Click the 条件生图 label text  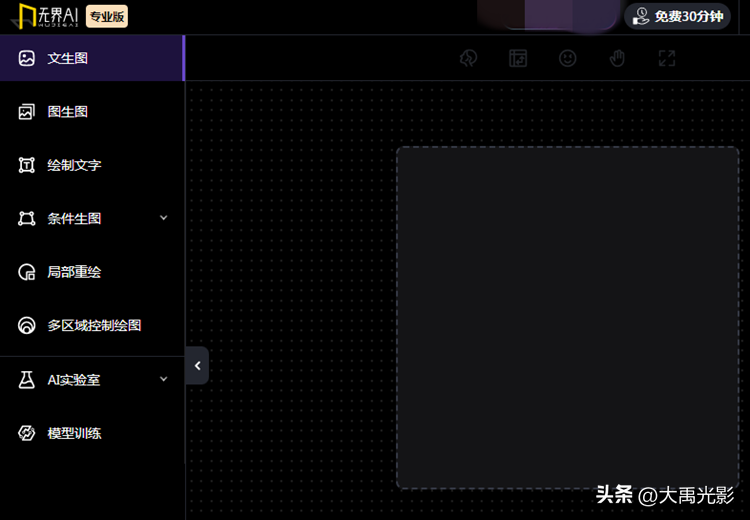point(74,219)
